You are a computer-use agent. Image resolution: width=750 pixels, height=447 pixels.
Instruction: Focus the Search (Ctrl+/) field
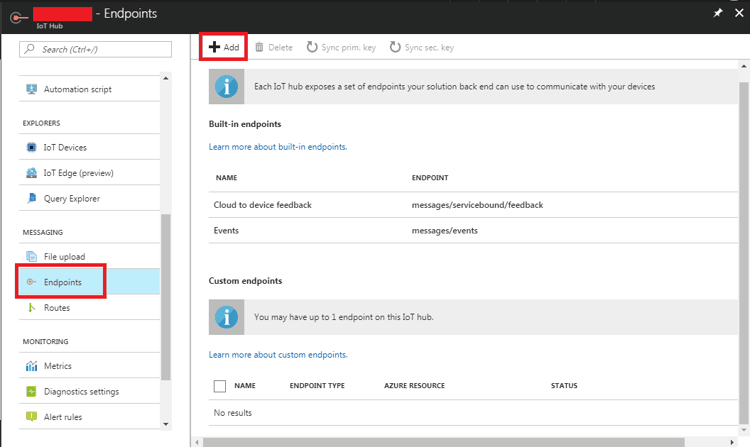95,49
